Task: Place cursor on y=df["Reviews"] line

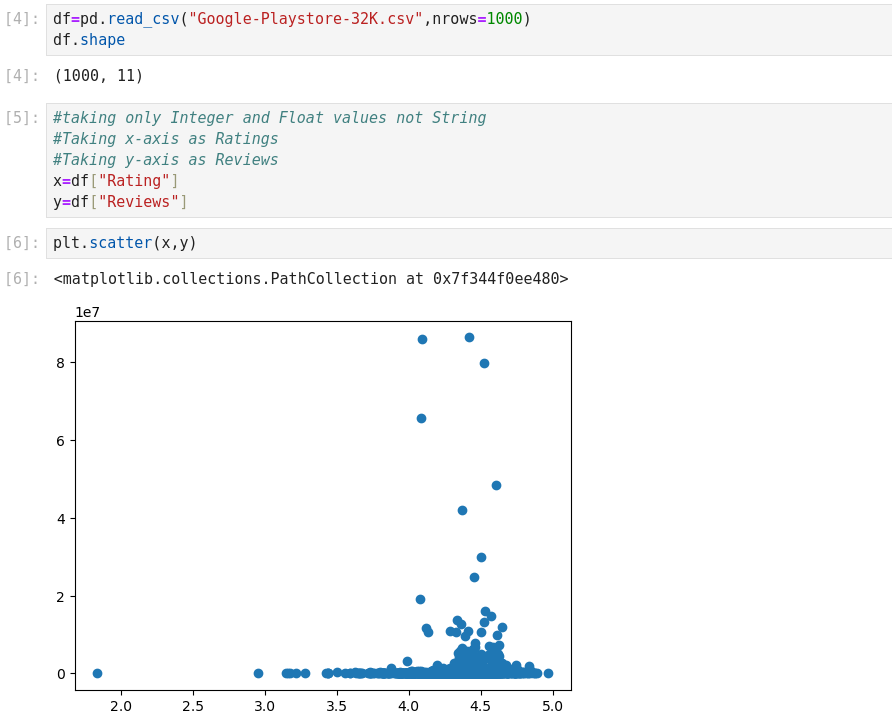Action: tap(120, 202)
